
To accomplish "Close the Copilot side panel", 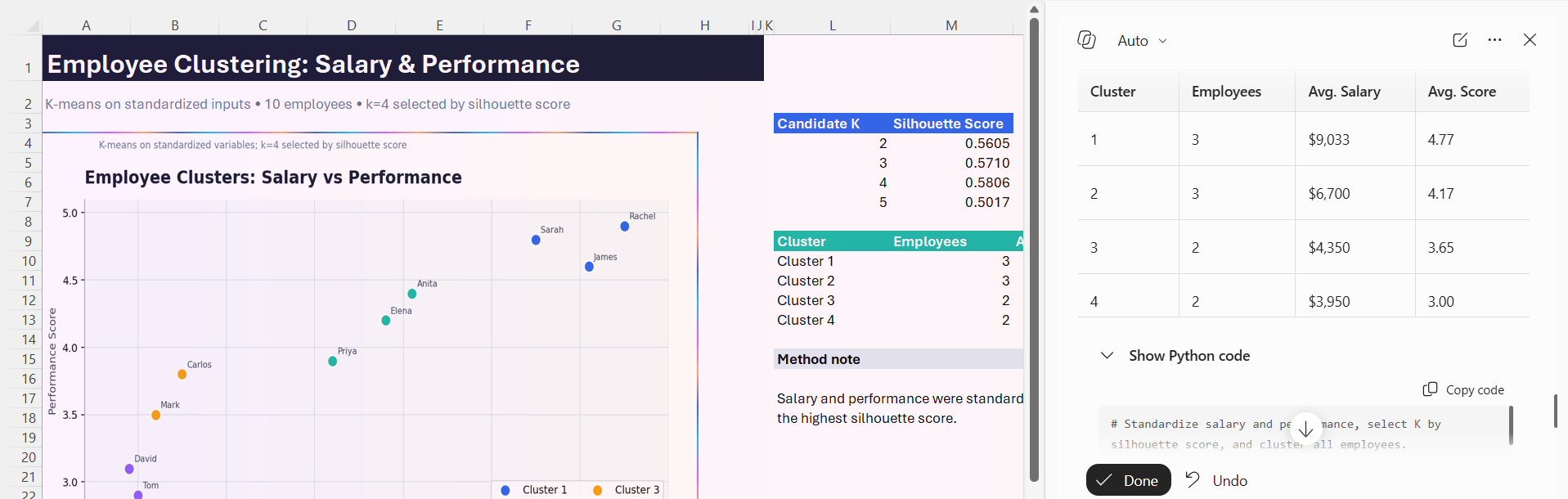I will 1530,40.
